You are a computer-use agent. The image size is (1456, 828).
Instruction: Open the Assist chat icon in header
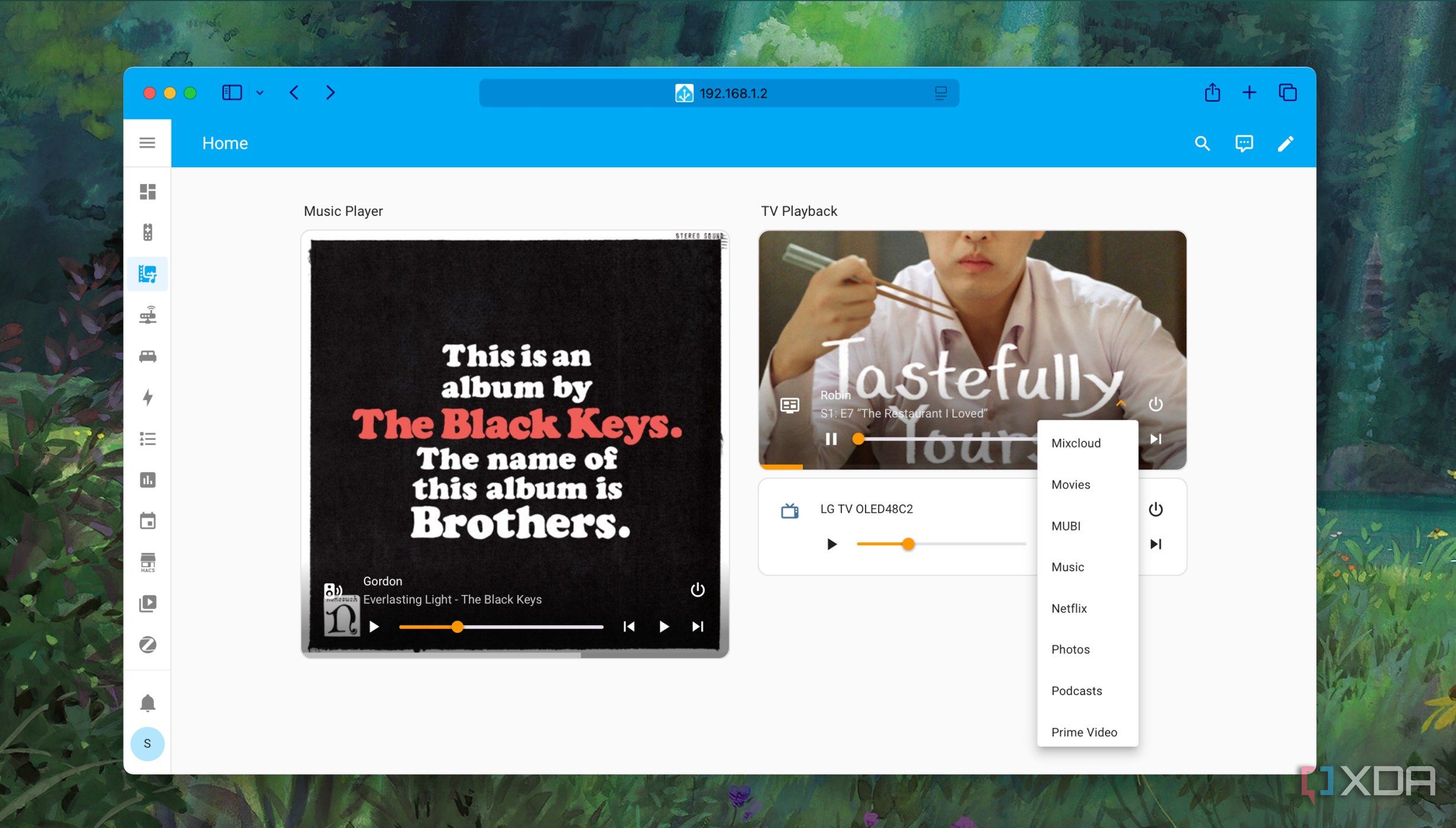[x=1244, y=144]
